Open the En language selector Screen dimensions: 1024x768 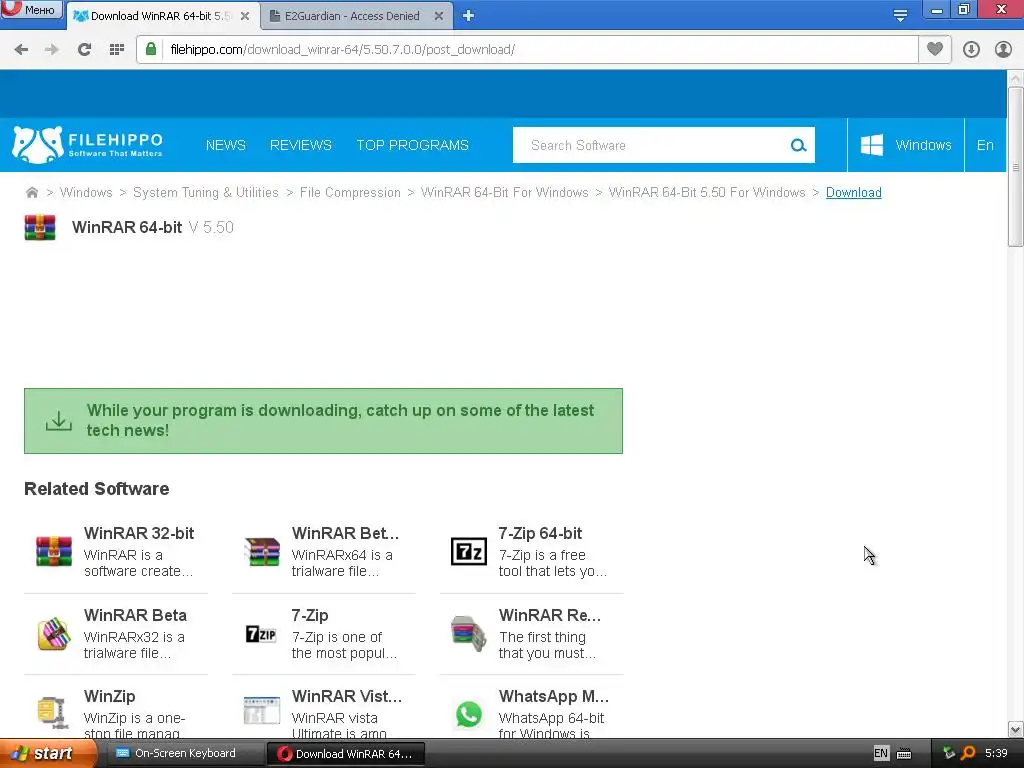tap(985, 145)
